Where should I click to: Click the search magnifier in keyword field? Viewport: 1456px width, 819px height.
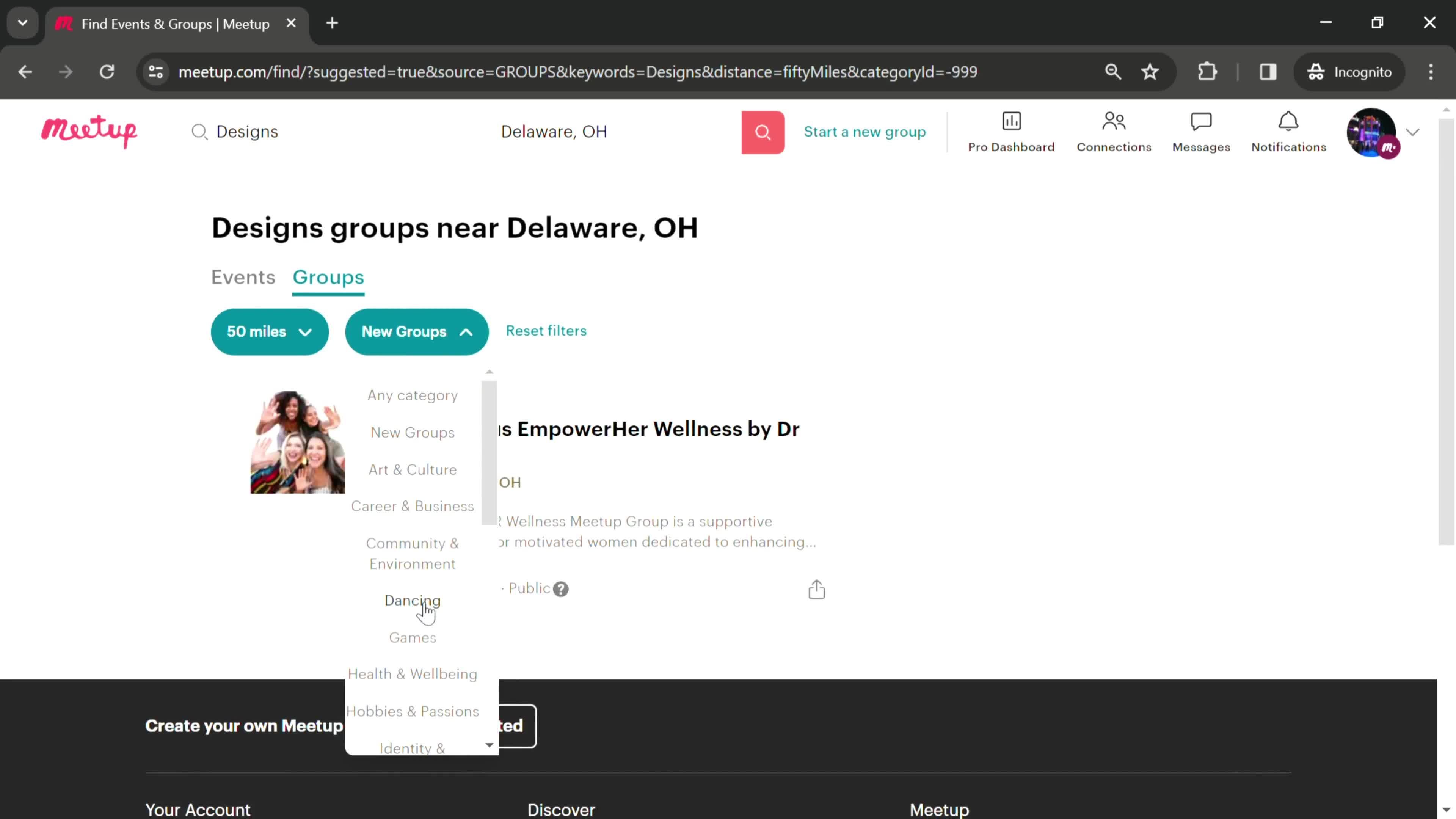[199, 132]
